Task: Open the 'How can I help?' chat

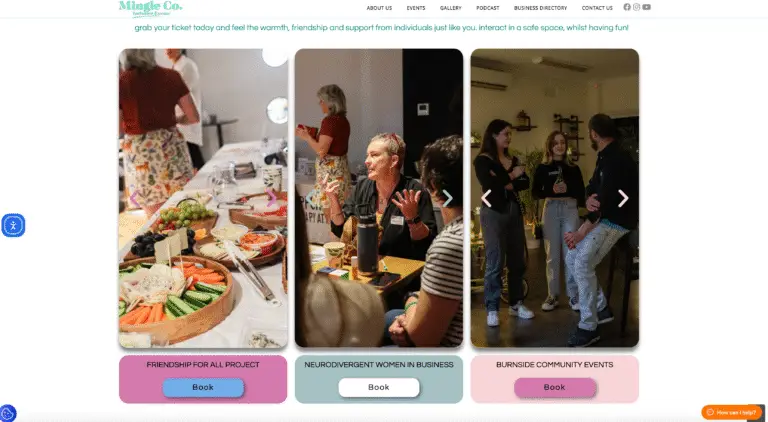Action: click(x=731, y=412)
